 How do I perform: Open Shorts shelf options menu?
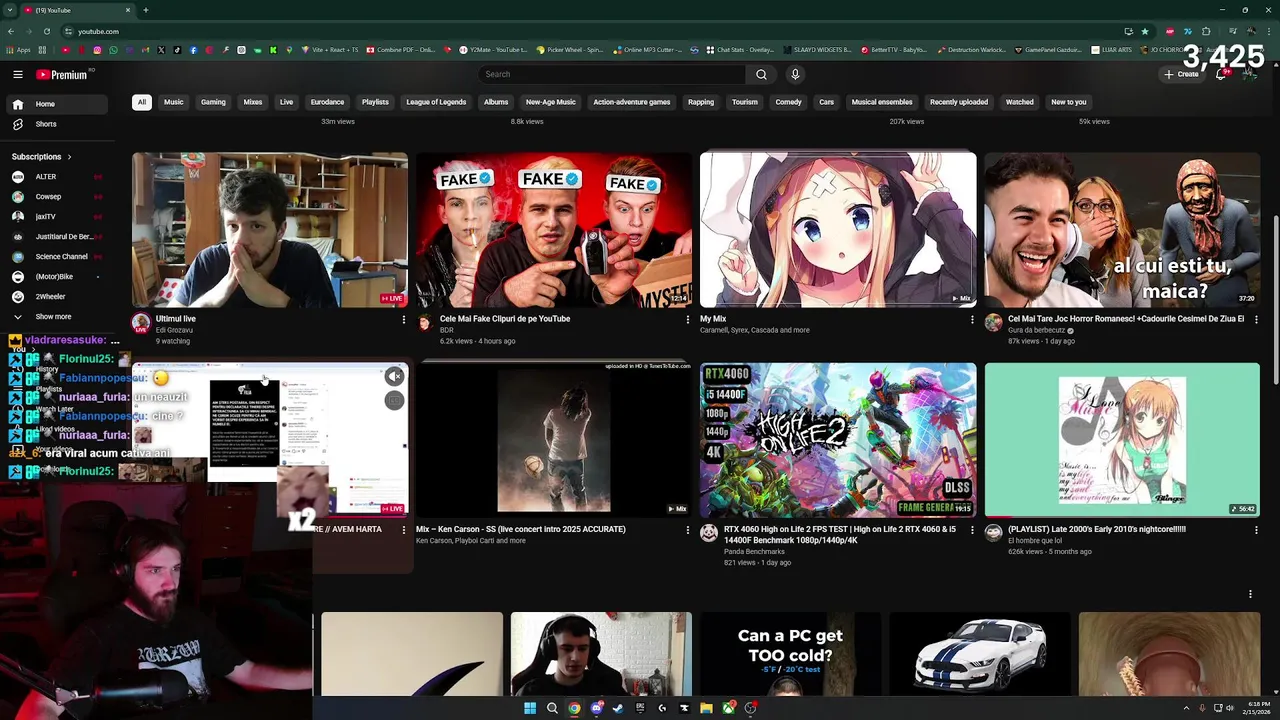1250,594
